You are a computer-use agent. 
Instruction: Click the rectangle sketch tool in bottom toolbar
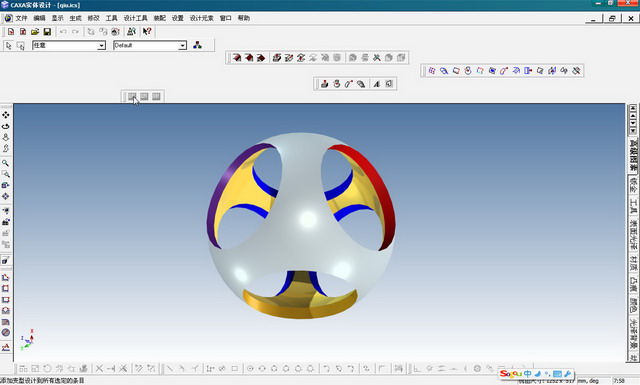pos(235,368)
